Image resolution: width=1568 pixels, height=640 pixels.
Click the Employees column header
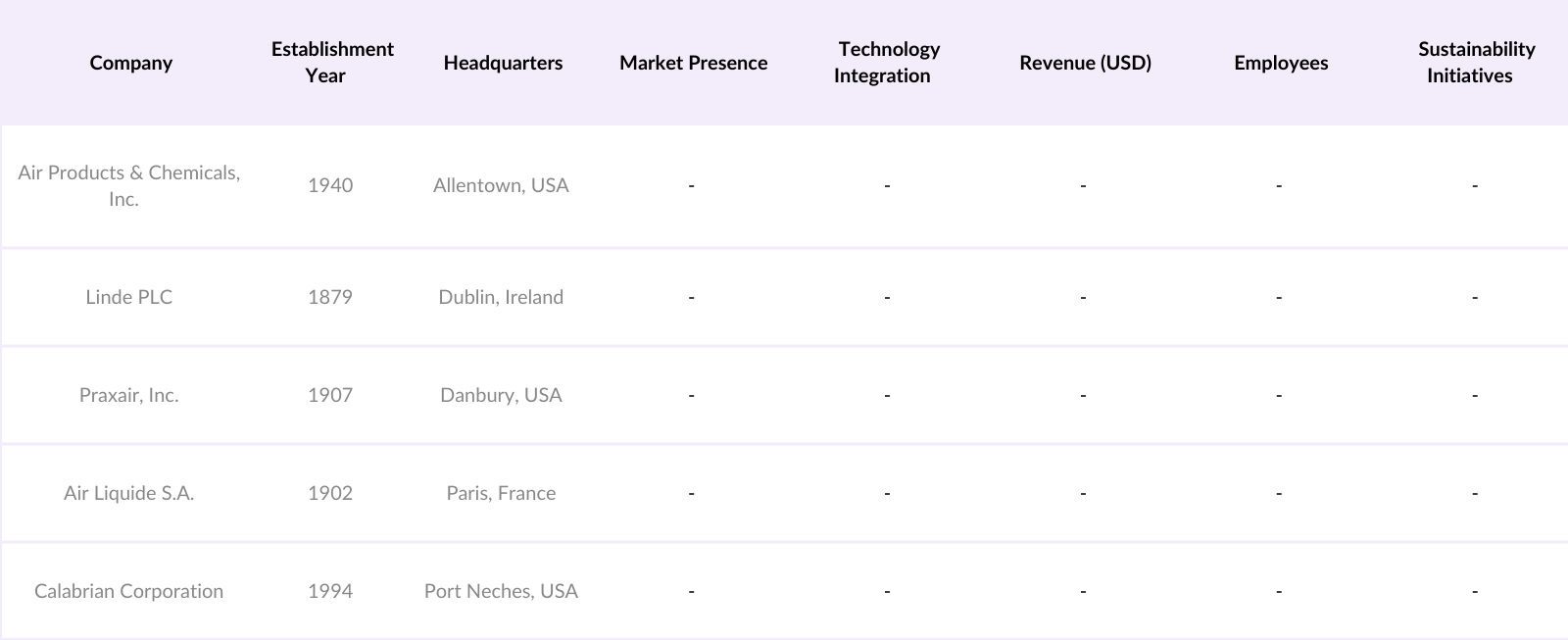click(1281, 63)
